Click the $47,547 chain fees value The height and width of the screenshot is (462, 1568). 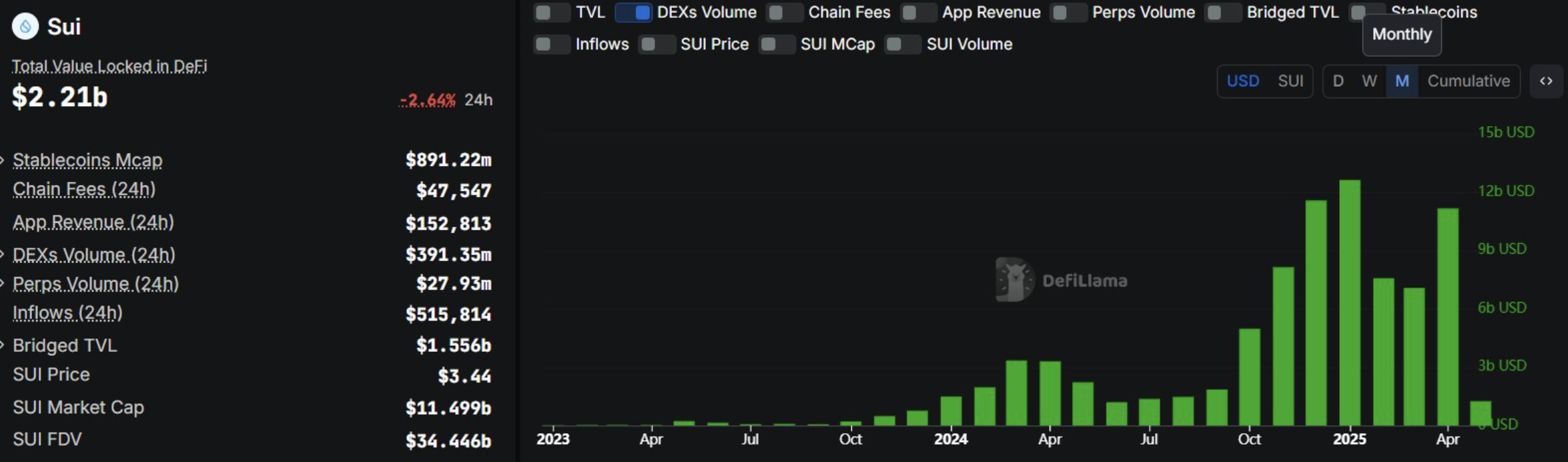454,191
